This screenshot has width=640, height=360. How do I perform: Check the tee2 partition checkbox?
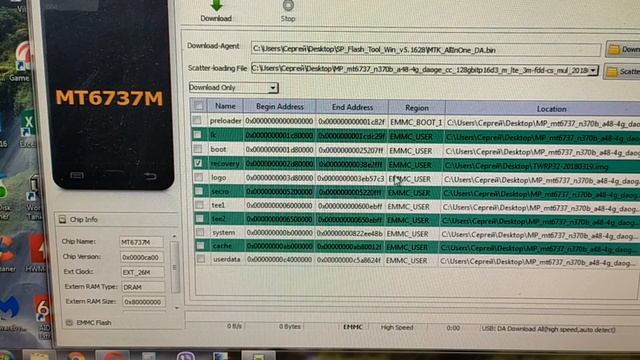pos(200,218)
